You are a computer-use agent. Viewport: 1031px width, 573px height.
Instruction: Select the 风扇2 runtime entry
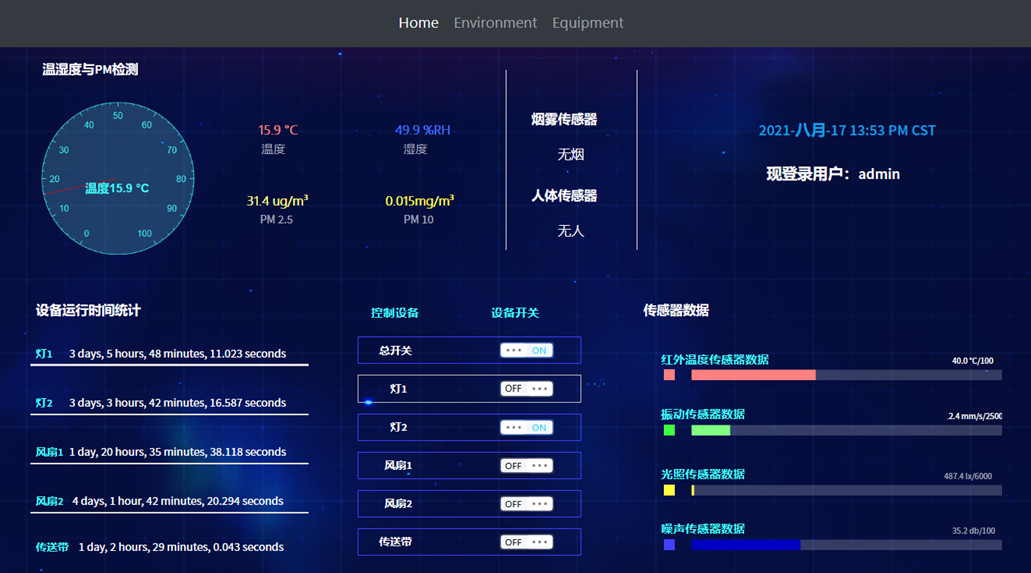coord(168,501)
